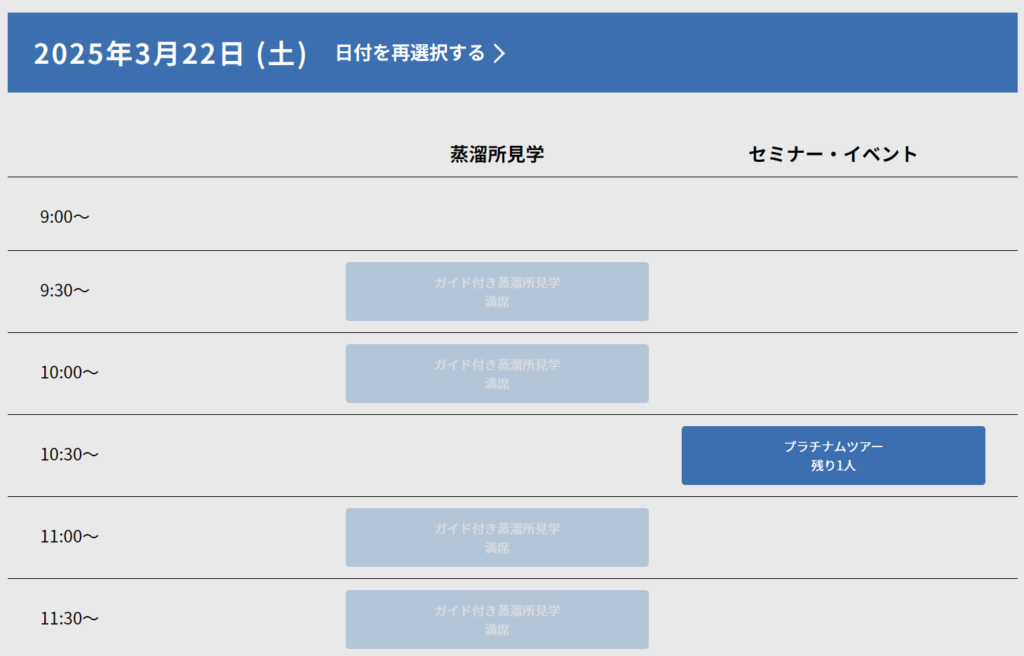Click the empty 蒸溜所見学 cell at 10:30
Image resolution: width=1024 pixels, height=656 pixels.
click(x=497, y=456)
